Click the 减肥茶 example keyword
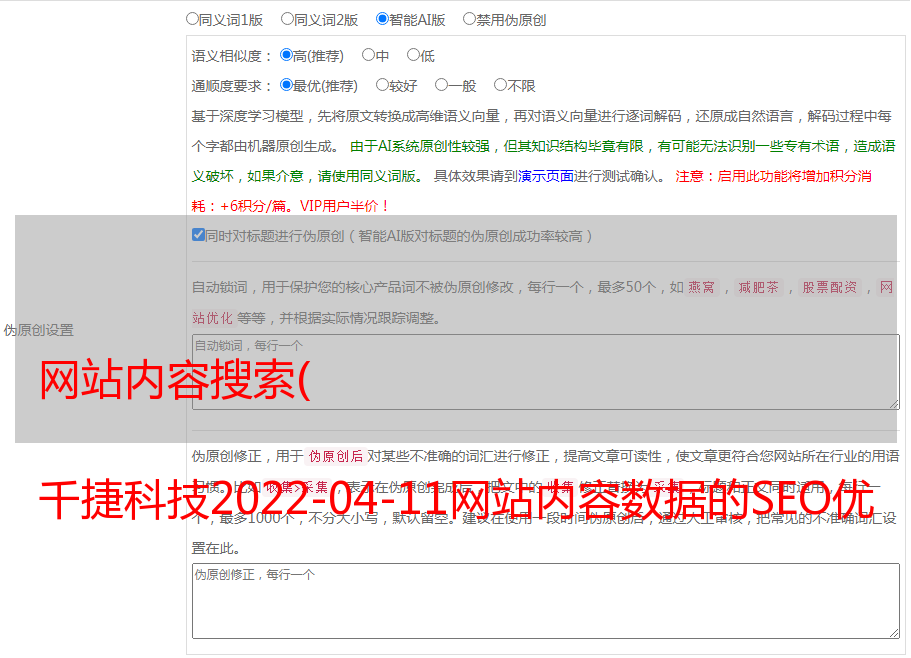Screen dimensions: 911x658 pyautogui.click(x=759, y=287)
